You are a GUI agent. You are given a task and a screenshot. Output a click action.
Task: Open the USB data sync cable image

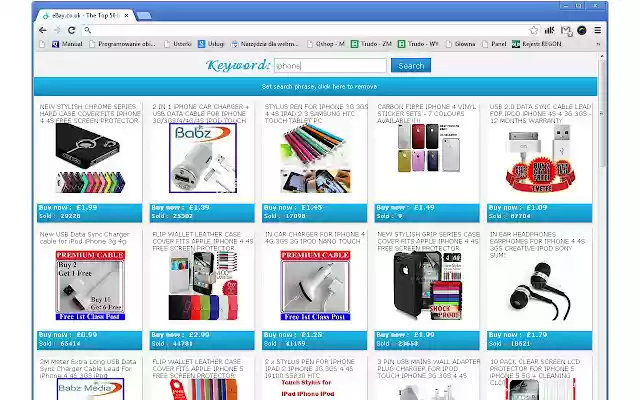[x=540, y=158]
